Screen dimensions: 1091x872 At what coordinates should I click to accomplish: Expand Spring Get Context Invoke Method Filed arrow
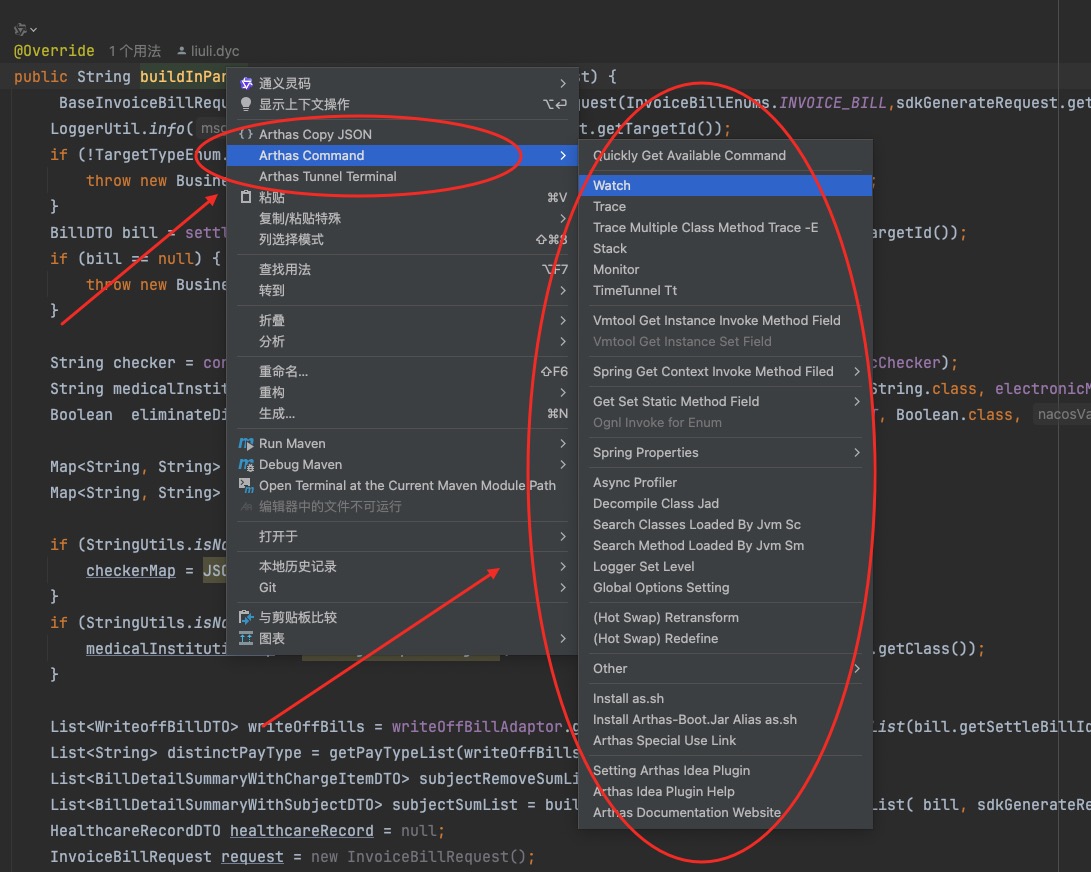click(x=857, y=372)
